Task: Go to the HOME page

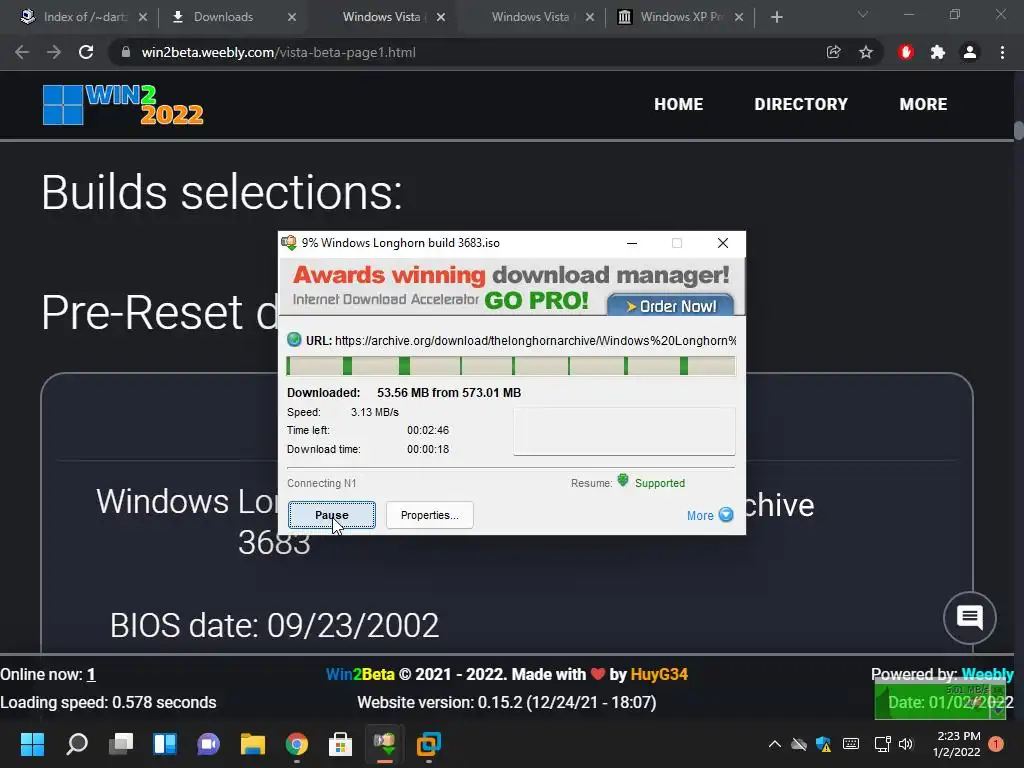Action: pyautogui.click(x=679, y=104)
